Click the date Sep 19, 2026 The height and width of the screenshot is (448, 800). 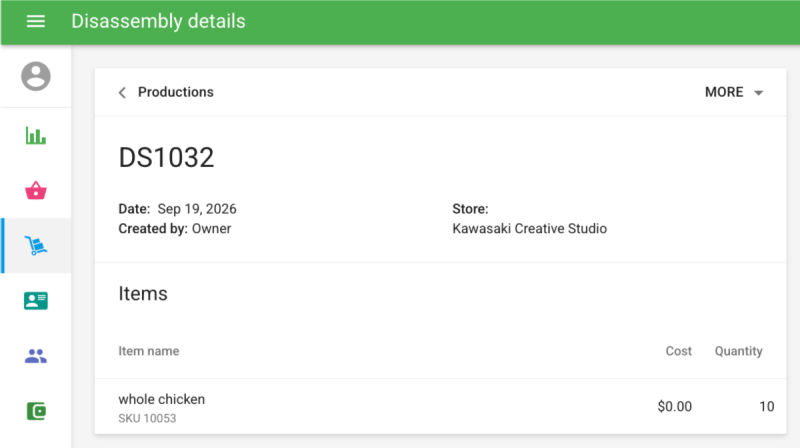coord(197,209)
